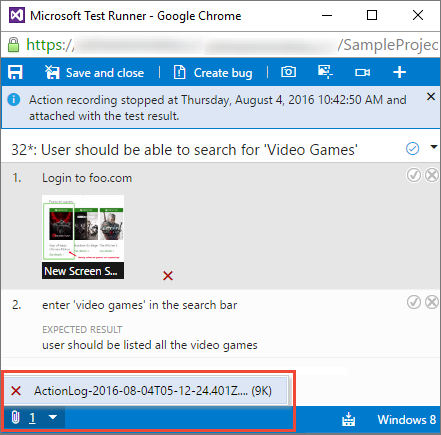Click the green secure padlock icon
441x435 pixels.
tap(13, 45)
